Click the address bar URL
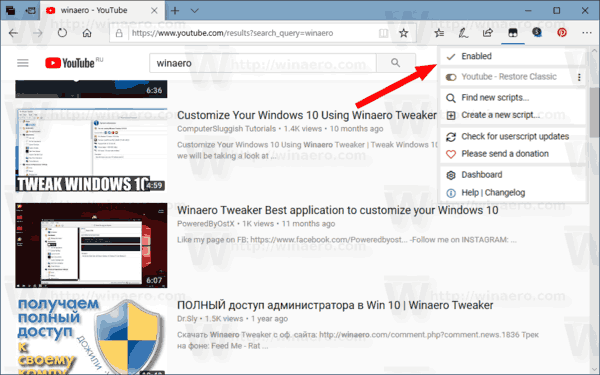 pyautogui.click(x=232, y=33)
